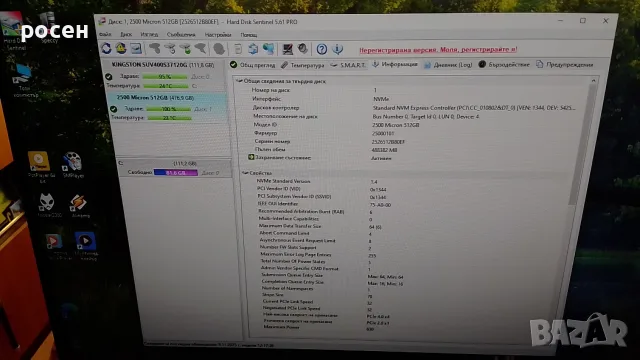Click the red unregistered version registration link
This screenshot has width=640, height=360.
[x=438, y=49]
